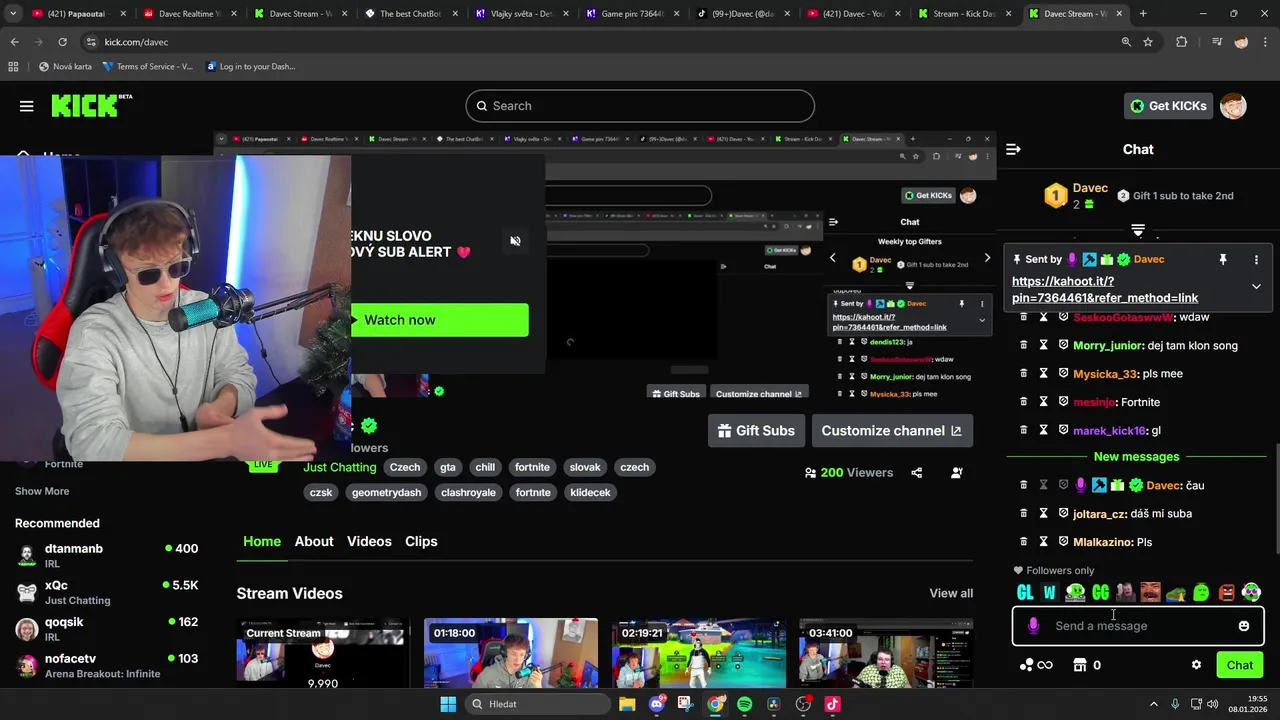Share the stream via share icon
The height and width of the screenshot is (720, 1280).
916,473
